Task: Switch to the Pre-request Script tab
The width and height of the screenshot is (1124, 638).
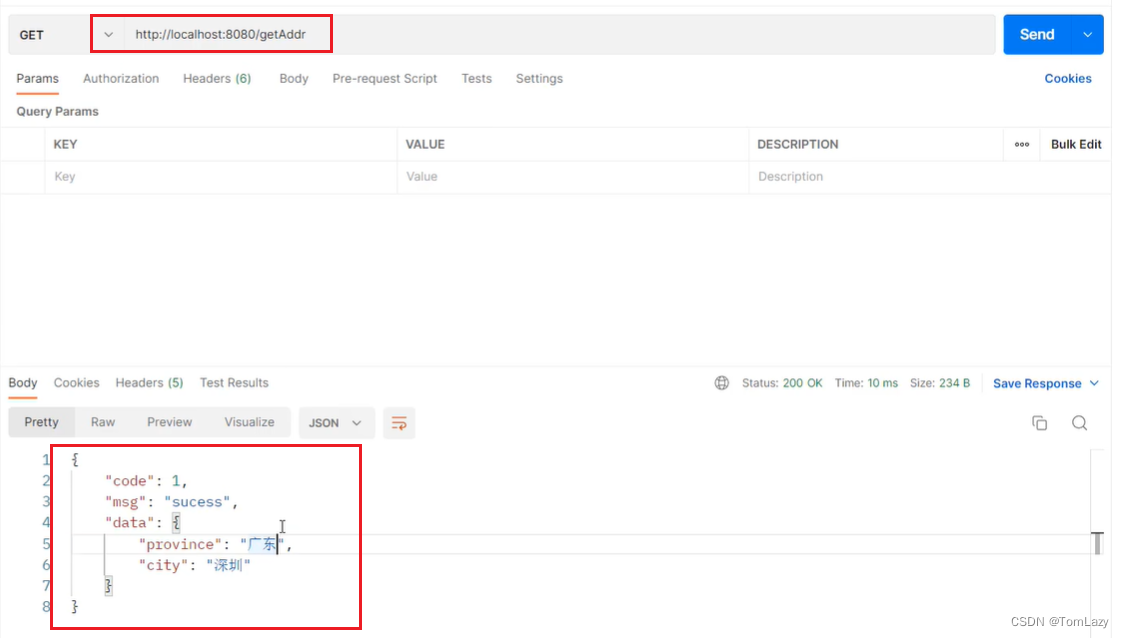Action: click(384, 78)
